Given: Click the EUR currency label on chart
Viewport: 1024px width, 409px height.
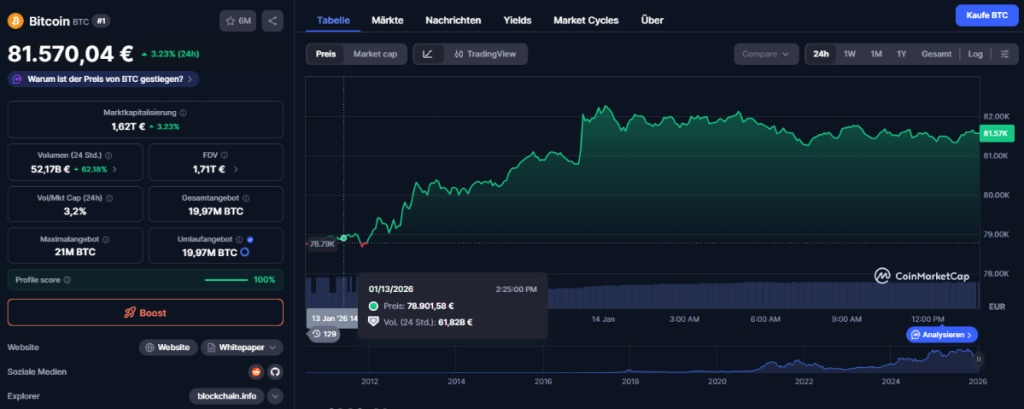Looking at the screenshot, I should tap(997, 306).
